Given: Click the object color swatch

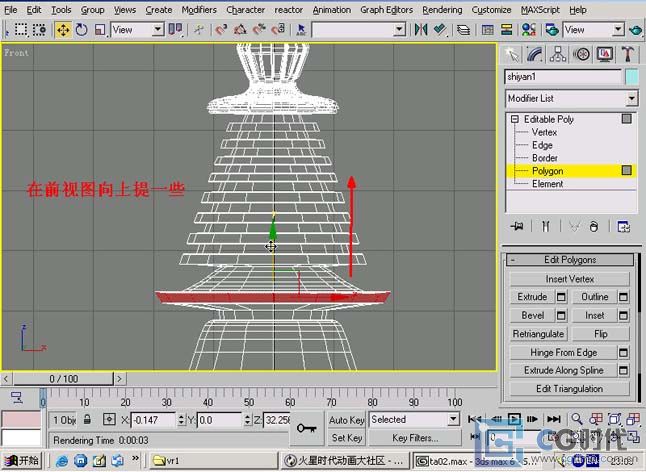Looking at the screenshot, I should point(632,77).
